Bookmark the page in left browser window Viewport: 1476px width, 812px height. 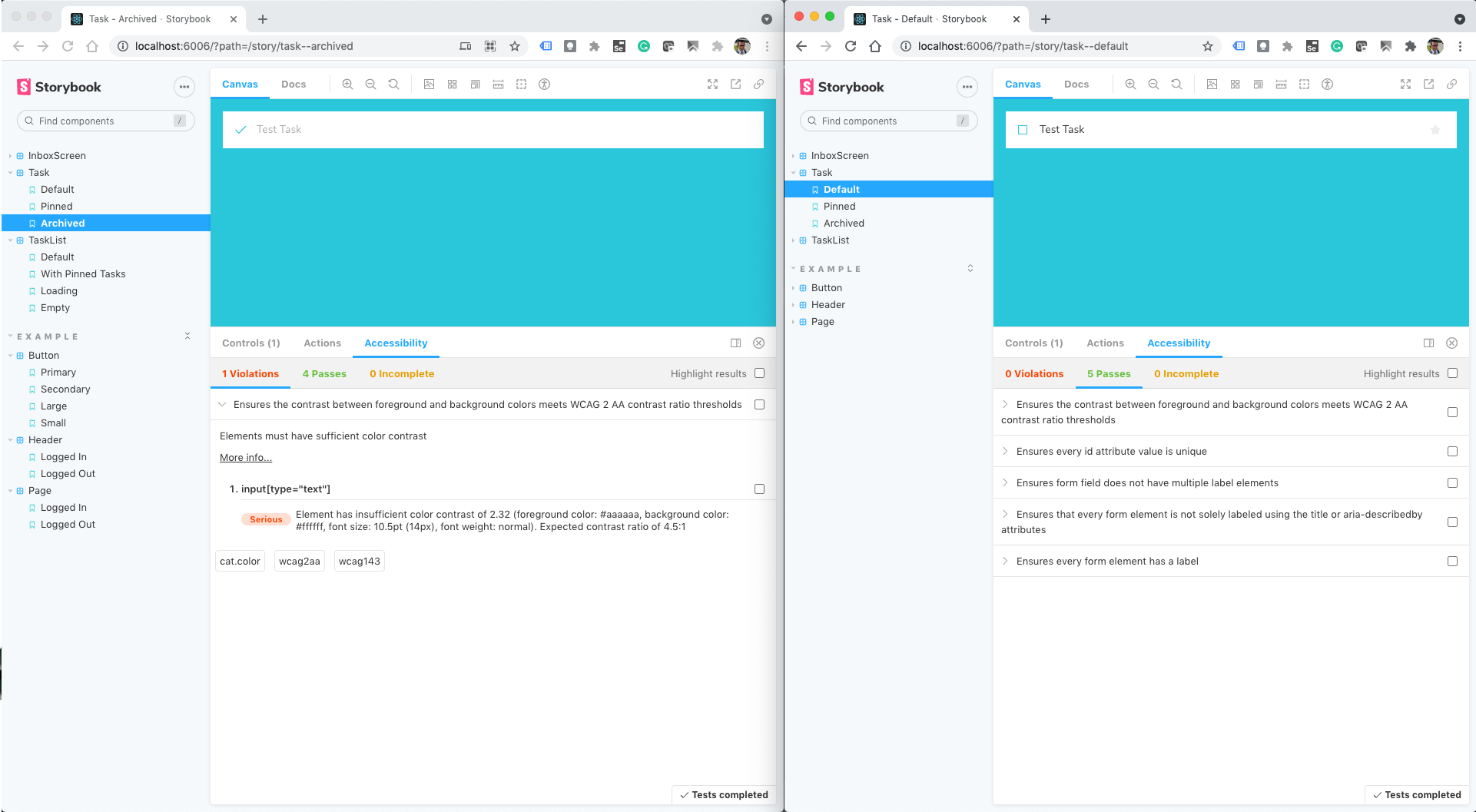coord(515,46)
